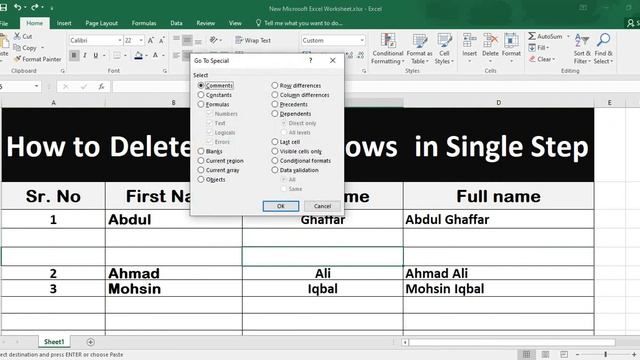Click the Delete cells icon
Viewport: 640px width, 360px height.
(490, 41)
